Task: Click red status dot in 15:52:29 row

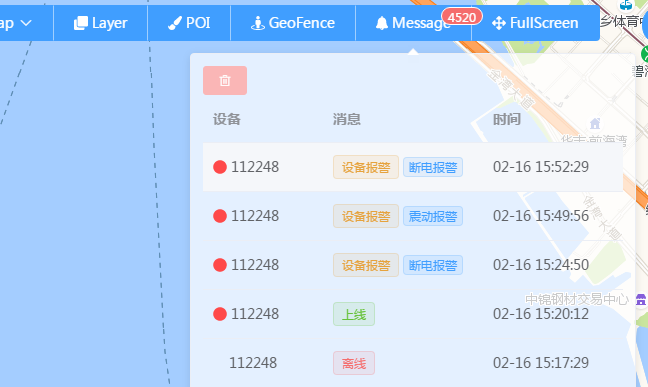Action: 220,167
